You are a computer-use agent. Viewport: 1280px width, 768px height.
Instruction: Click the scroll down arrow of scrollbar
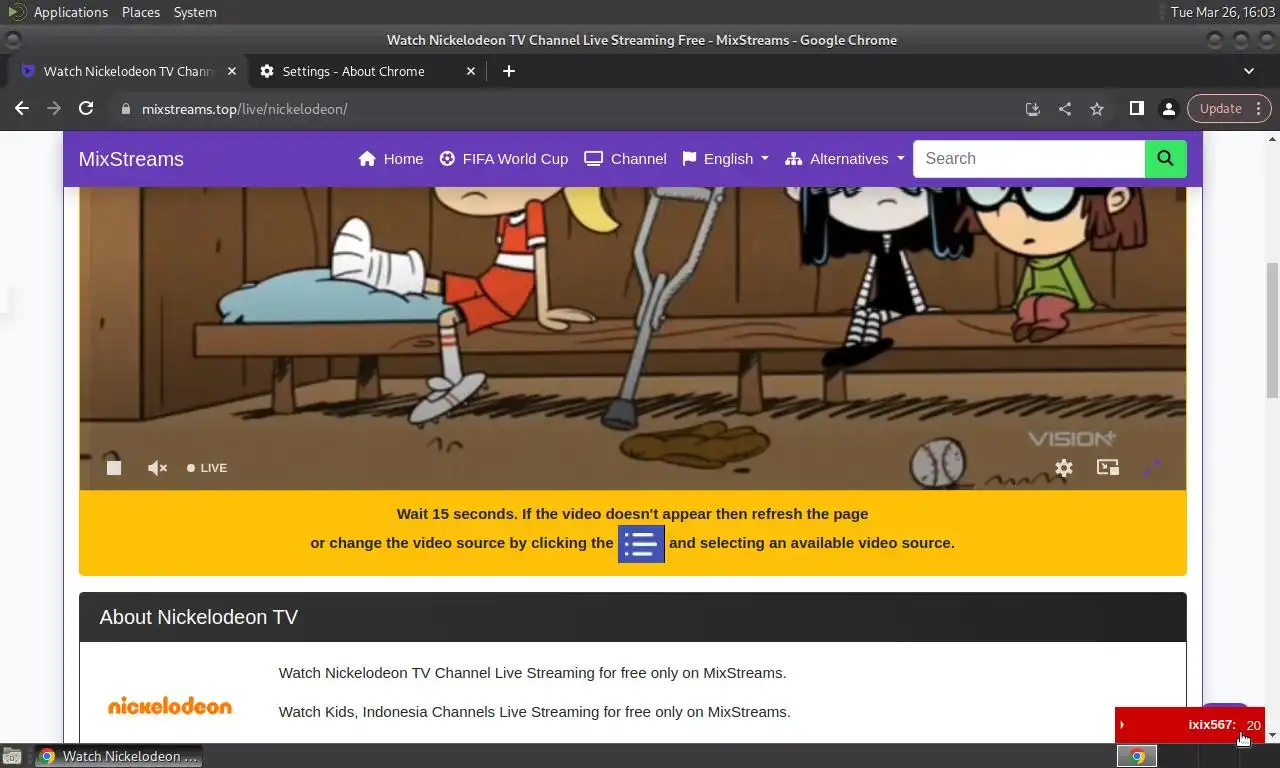coord(1272,735)
